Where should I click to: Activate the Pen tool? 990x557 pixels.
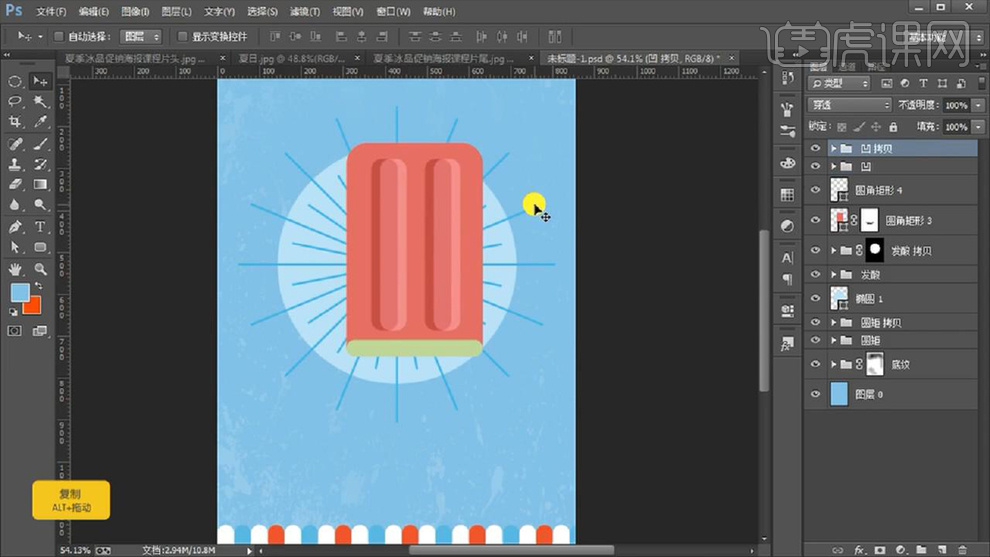(x=16, y=226)
